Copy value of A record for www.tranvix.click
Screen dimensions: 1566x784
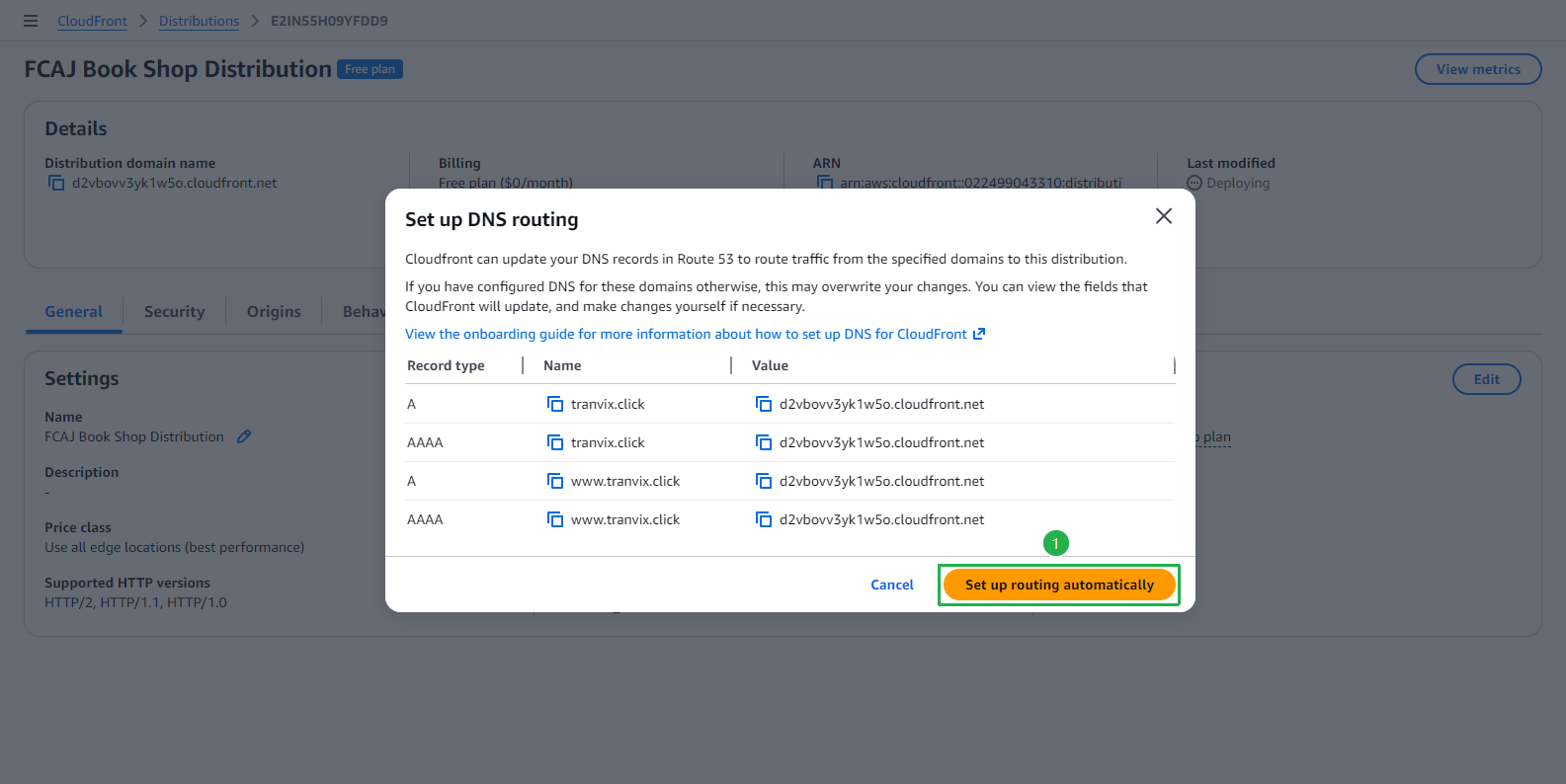coord(764,481)
